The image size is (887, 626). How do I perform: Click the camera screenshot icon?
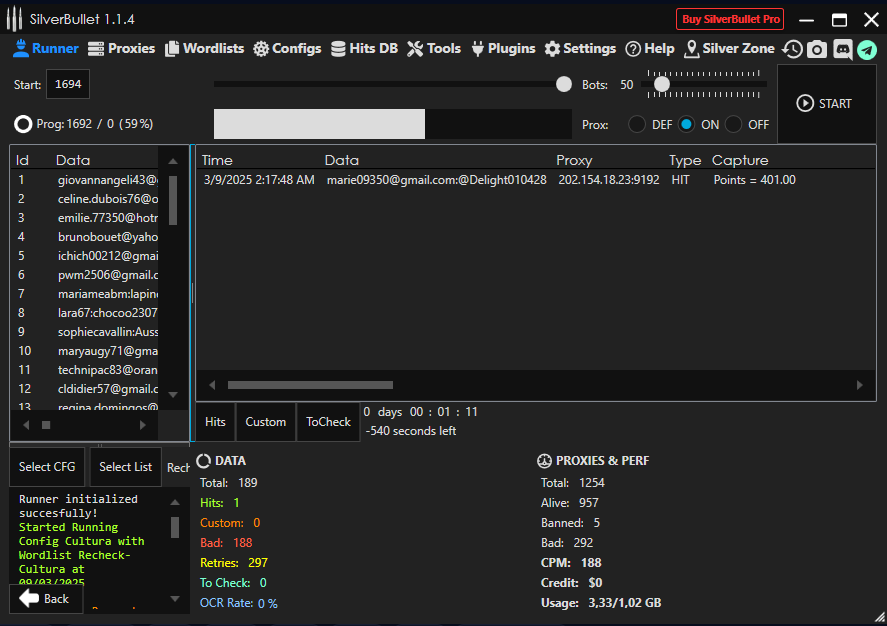[817, 49]
